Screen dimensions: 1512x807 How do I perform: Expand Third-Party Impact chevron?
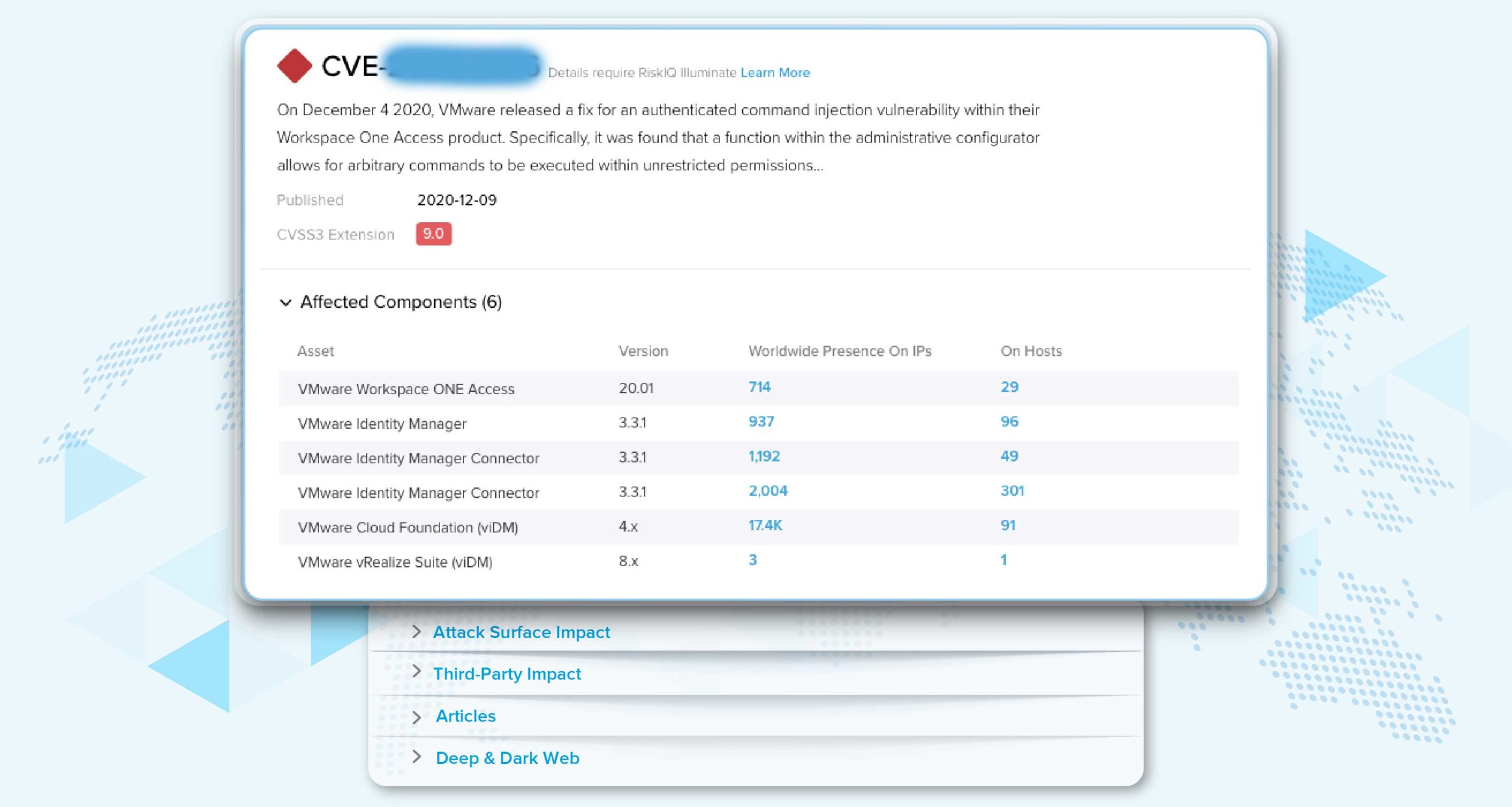(x=416, y=672)
